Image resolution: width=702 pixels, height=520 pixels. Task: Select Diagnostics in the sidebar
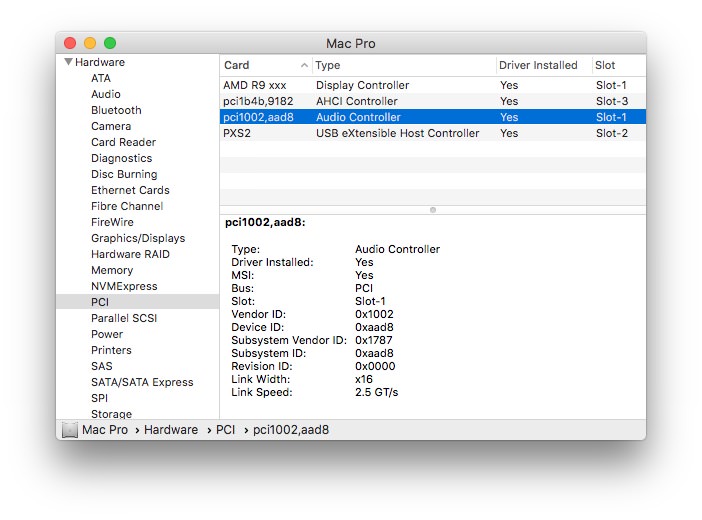(x=122, y=159)
